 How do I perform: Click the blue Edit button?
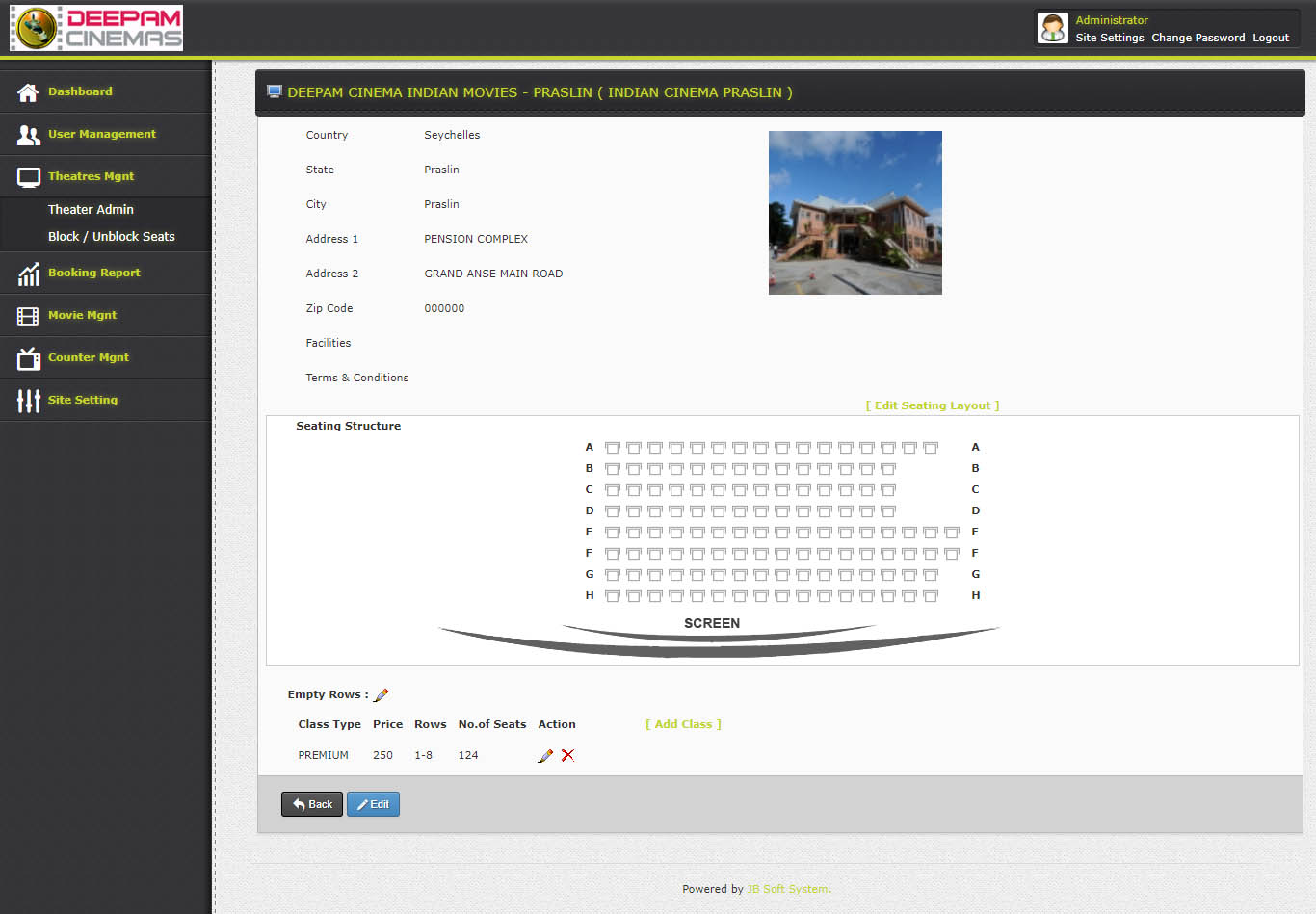point(373,804)
